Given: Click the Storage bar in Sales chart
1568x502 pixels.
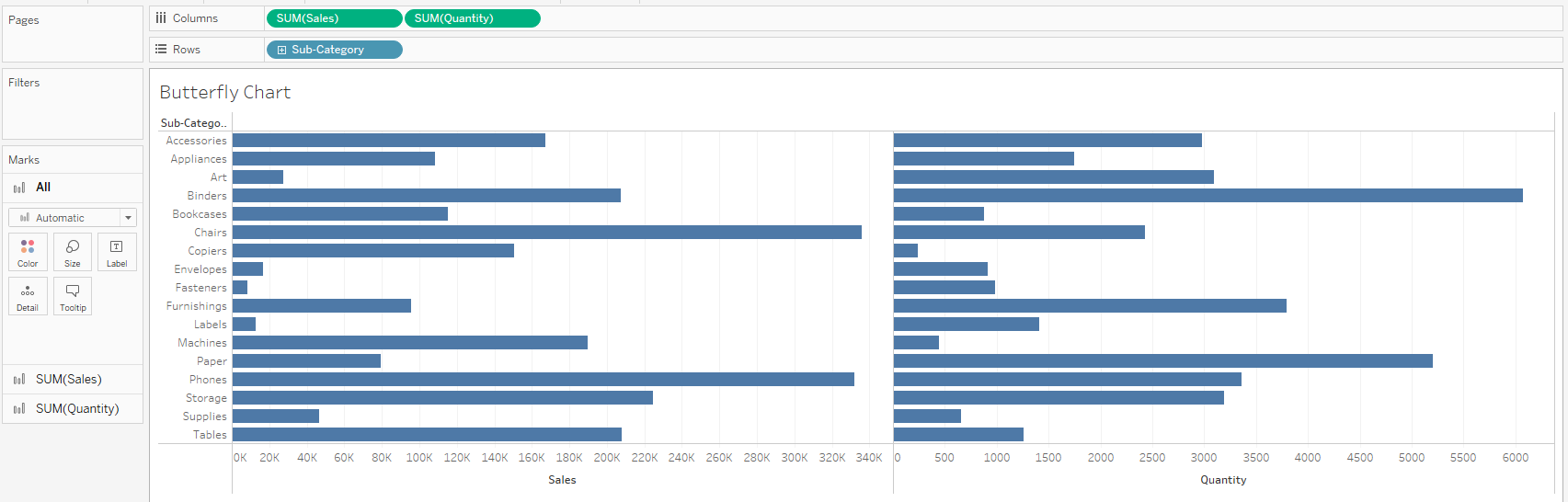Looking at the screenshot, I should 442,398.
